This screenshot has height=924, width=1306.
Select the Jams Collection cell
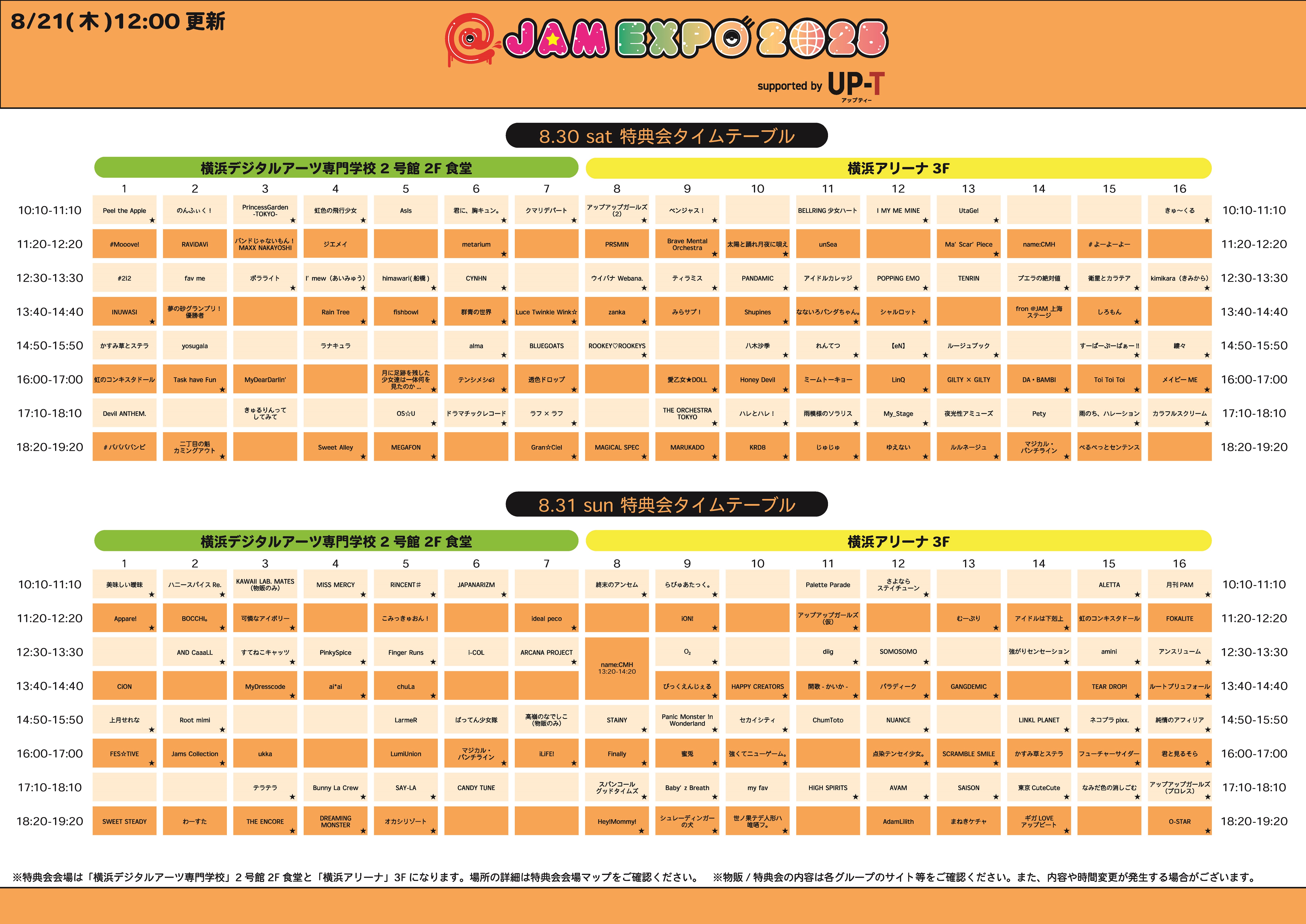click(195, 753)
